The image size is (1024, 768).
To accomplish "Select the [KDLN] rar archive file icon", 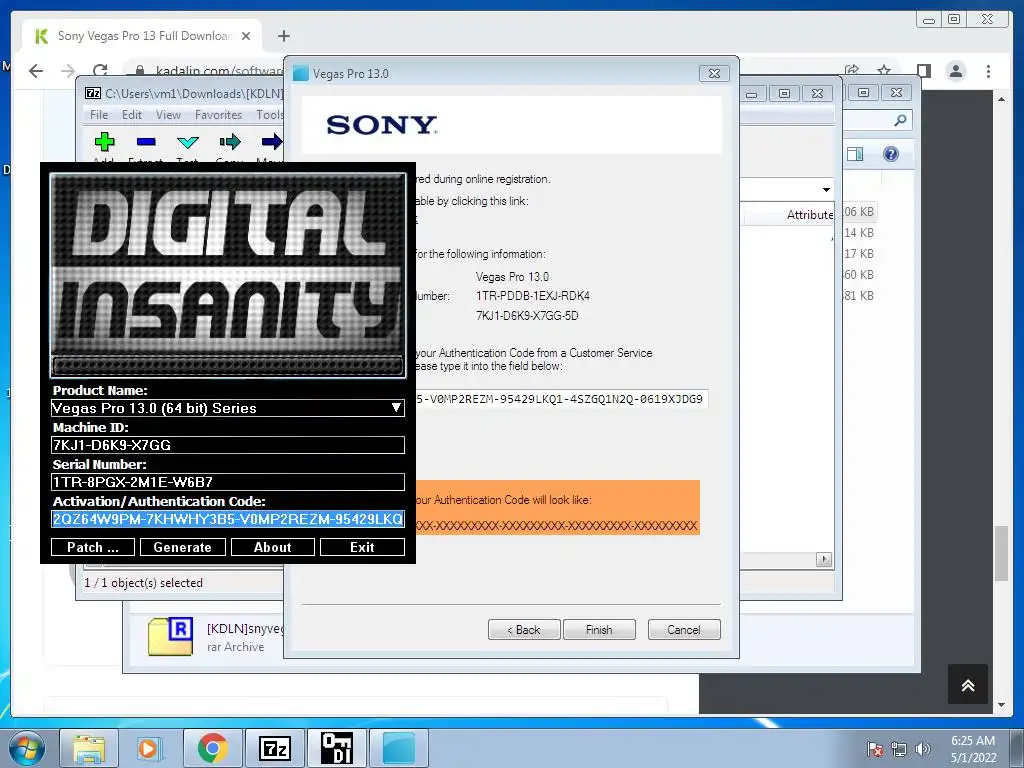I will click(170, 636).
